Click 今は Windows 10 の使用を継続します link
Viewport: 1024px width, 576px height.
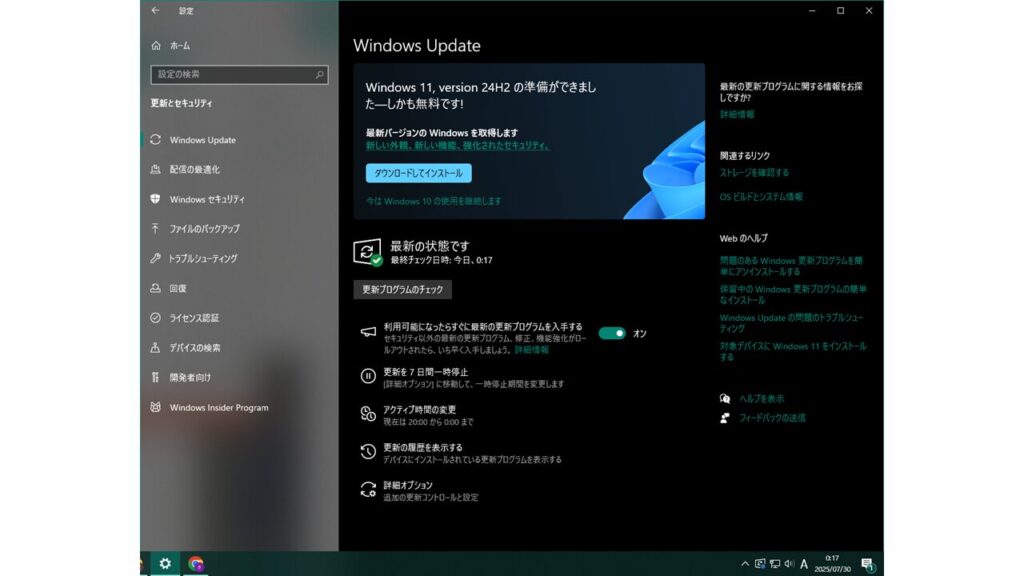434,201
